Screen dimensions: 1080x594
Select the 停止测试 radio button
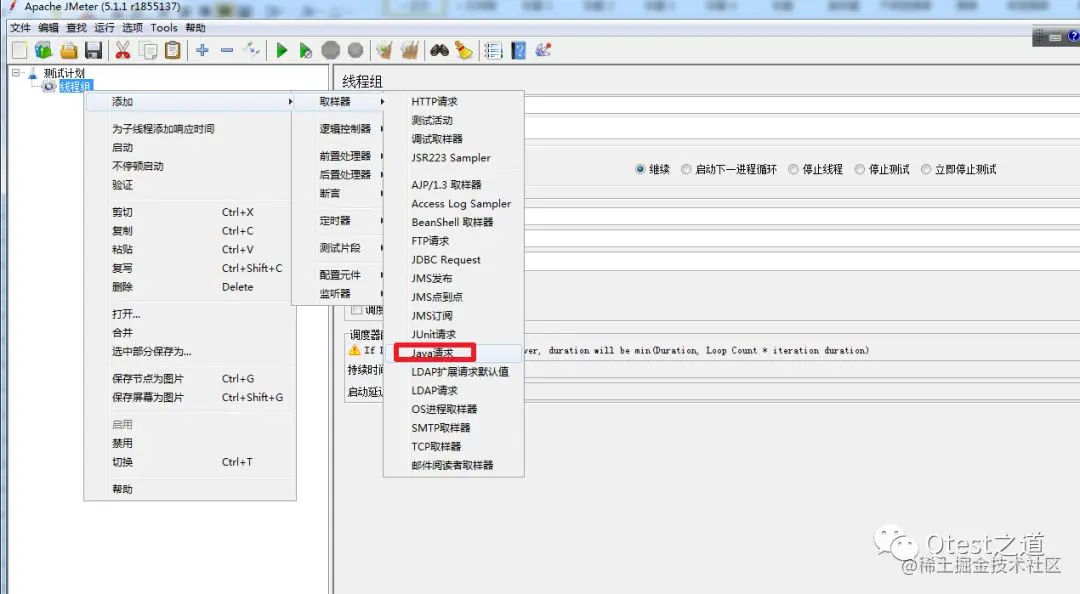pos(860,170)
